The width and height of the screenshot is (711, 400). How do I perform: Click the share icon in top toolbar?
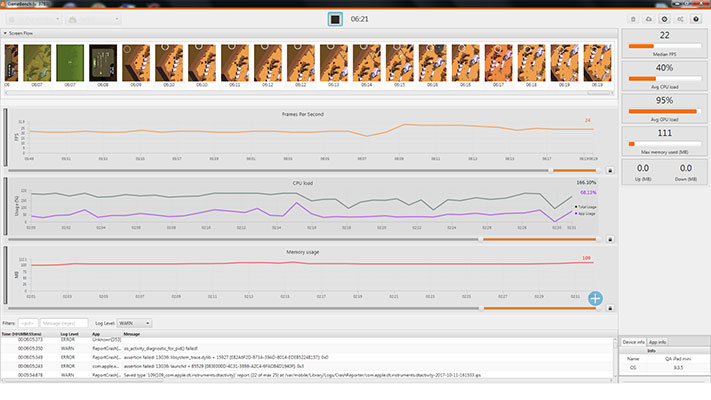pos(680,19)
